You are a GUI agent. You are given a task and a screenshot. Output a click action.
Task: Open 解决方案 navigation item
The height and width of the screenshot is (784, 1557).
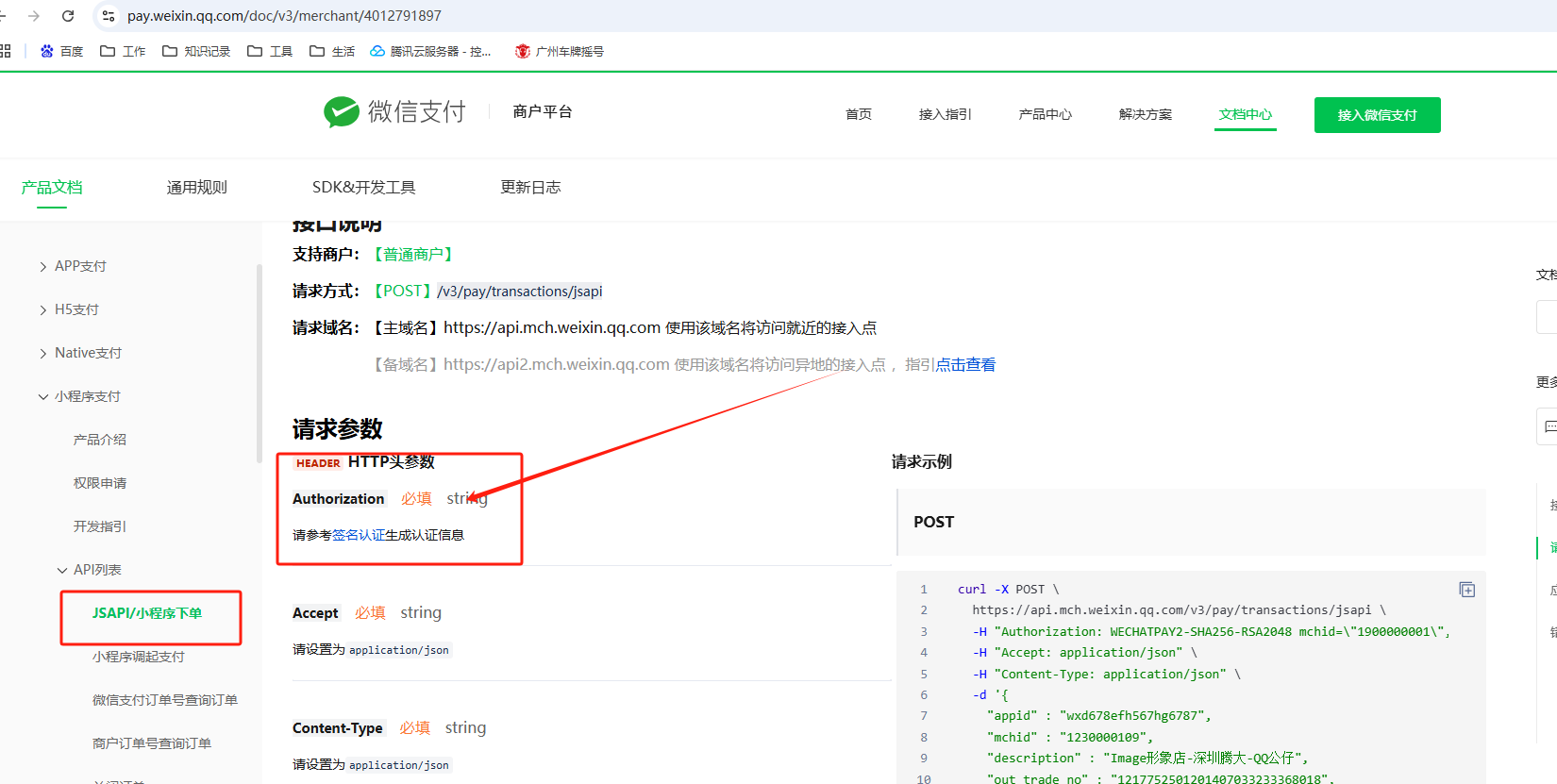[x=1145, y=114]
